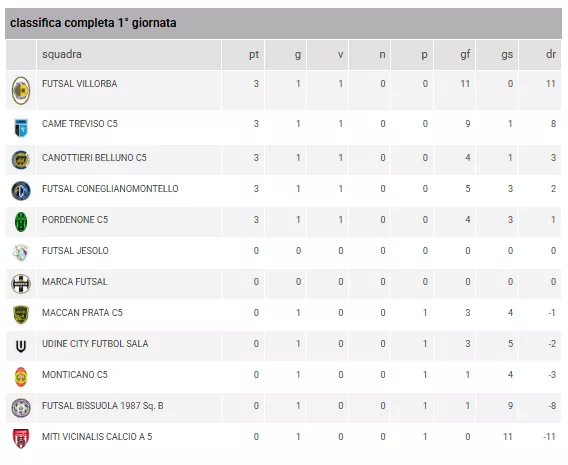Select the gs column header
The image size is (568, 465).
(x=507, y=54)
